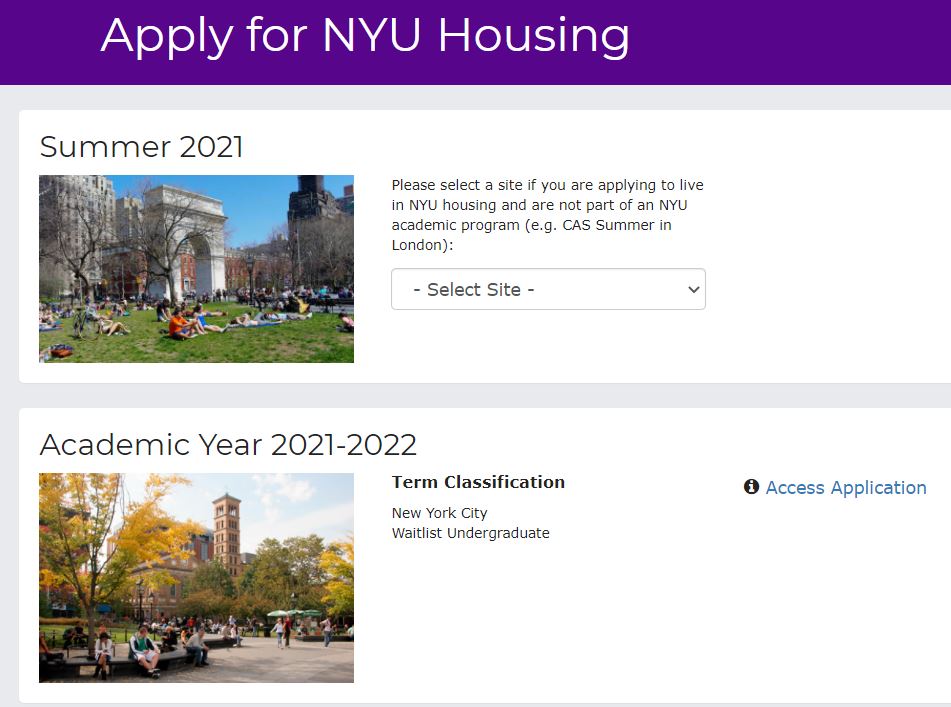Click the chevron arrow in the Select Site box
The height and width of the screenshot is (707, 951).
(694, 290)
